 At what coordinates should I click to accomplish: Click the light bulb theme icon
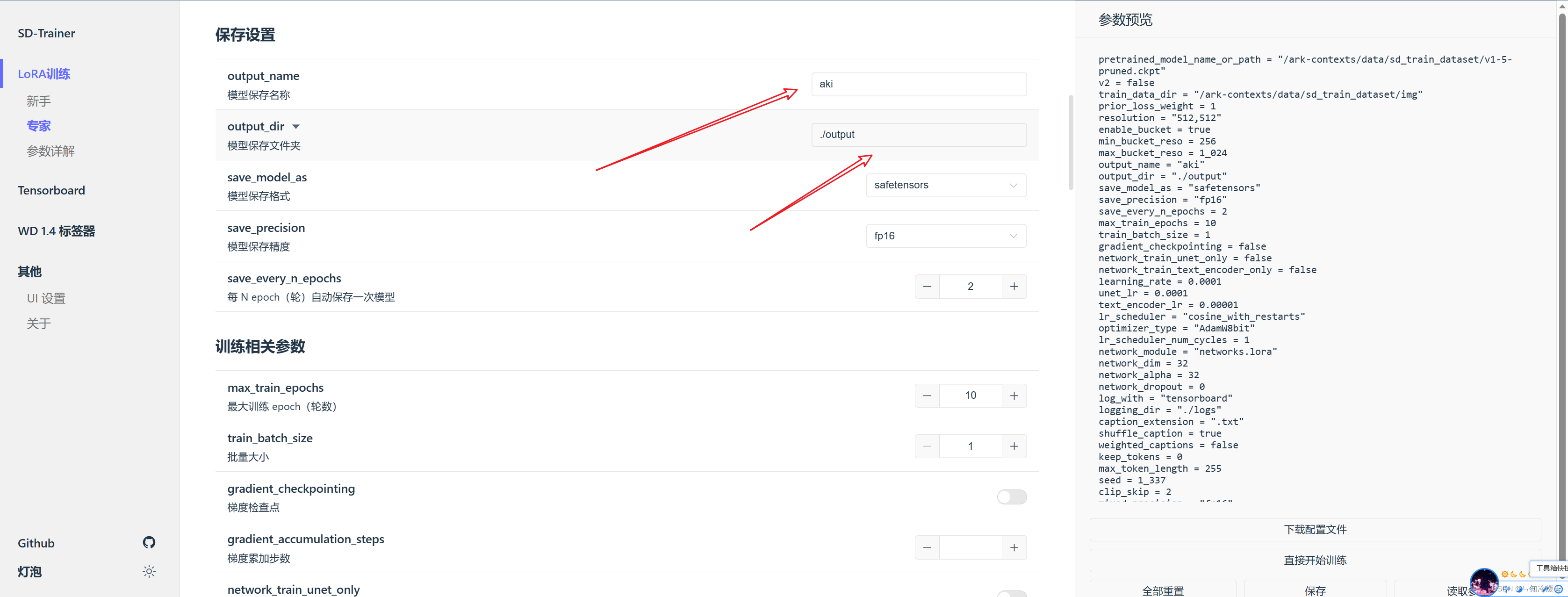[149, 571]
